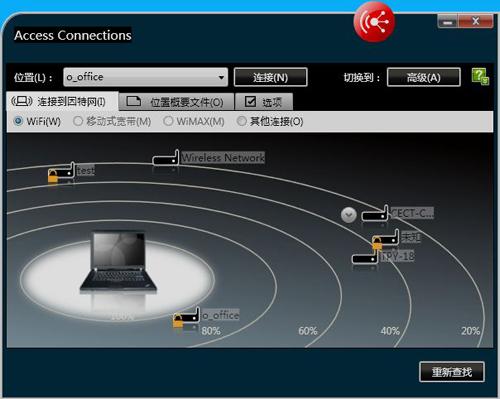The image size is (500, 399).
Task: Click the 'CECT-C...' network label
Action: tap(412, 213)
